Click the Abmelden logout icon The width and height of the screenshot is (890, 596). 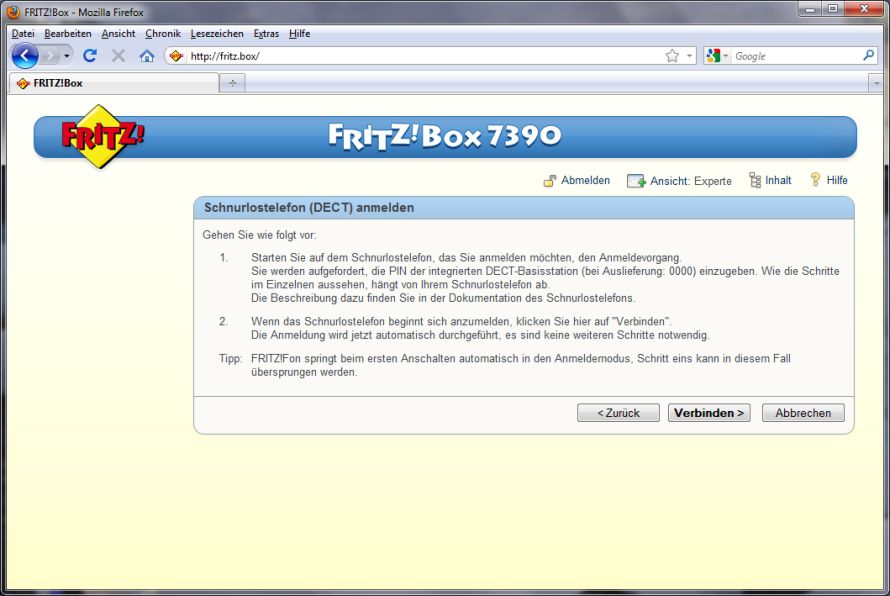tap(549, 181)
